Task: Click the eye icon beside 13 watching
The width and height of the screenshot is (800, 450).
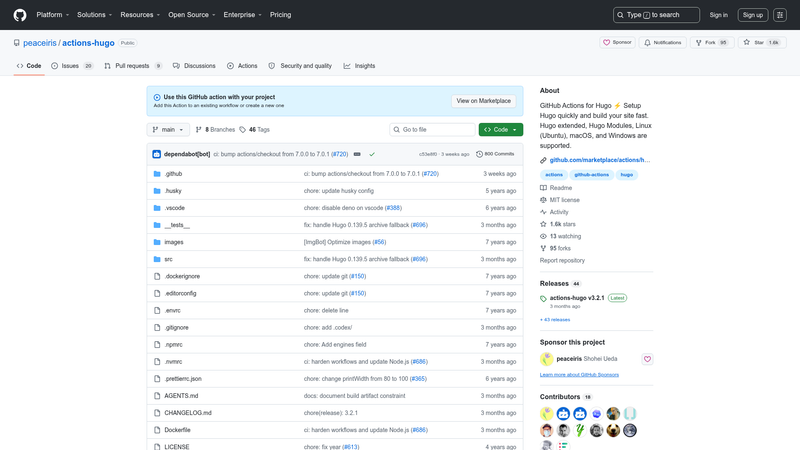Action: (x=543, y=236)
